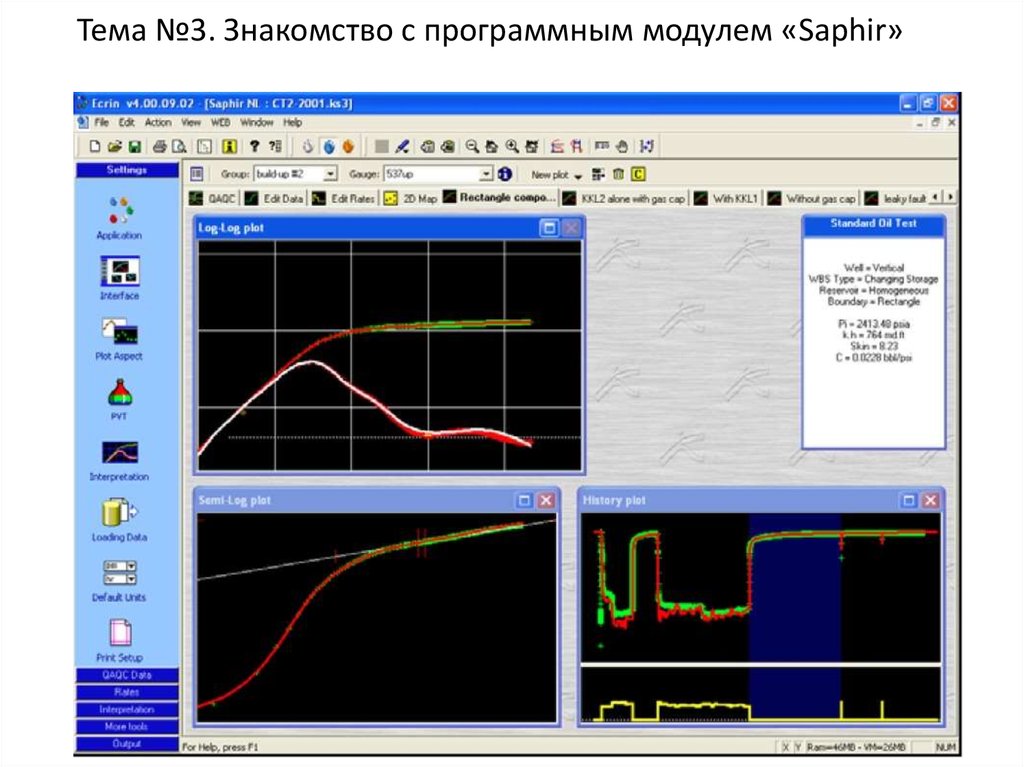Open the QAQC Data sidebar section
This screenshot has height=767, width=1024.
pos(127,676)
